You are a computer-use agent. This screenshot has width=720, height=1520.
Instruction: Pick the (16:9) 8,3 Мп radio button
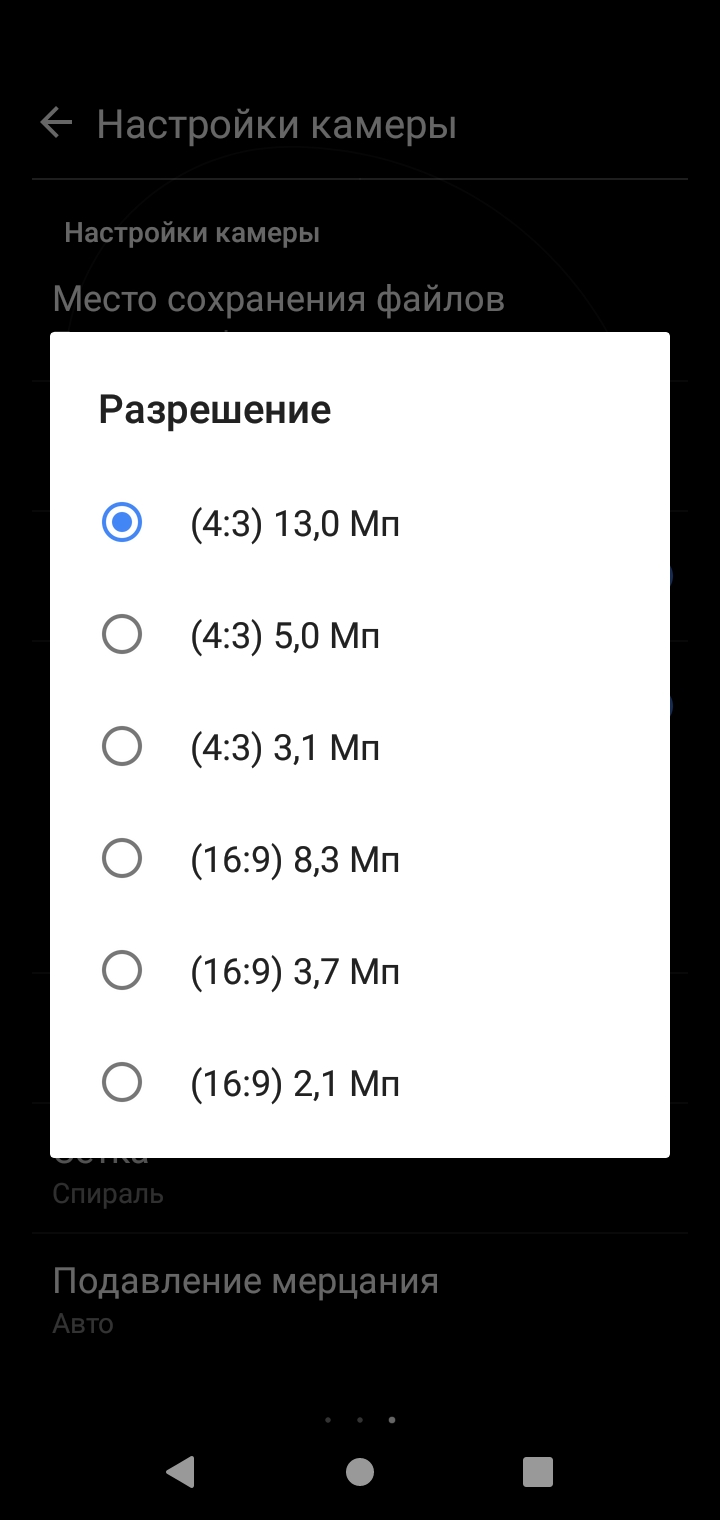coord(122,858)
